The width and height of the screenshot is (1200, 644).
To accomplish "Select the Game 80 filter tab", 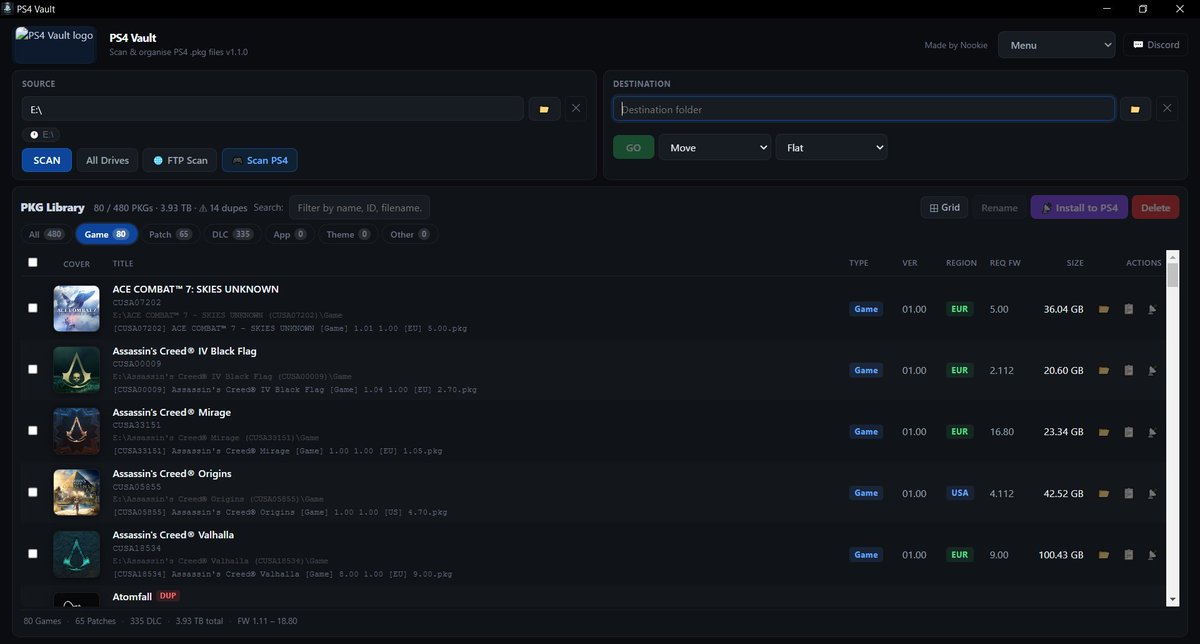I will click(107, 234).
